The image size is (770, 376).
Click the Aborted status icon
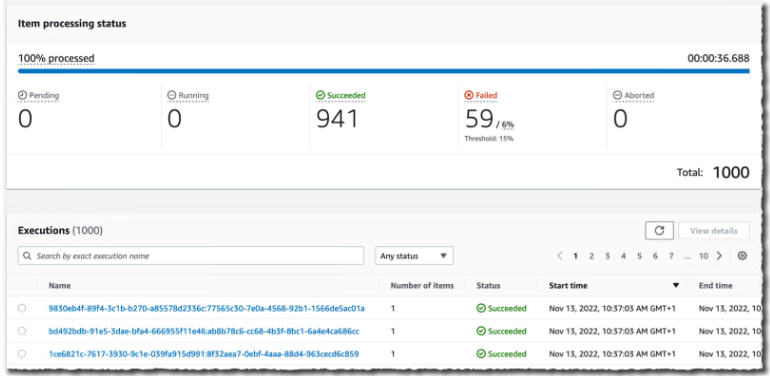point(617,95)
